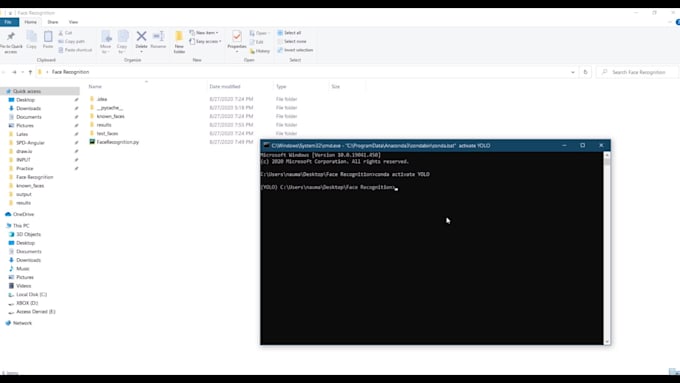Select the FaceRecognition.py file
This screenshot has height=383, width=680.
(x=114, y=142)
